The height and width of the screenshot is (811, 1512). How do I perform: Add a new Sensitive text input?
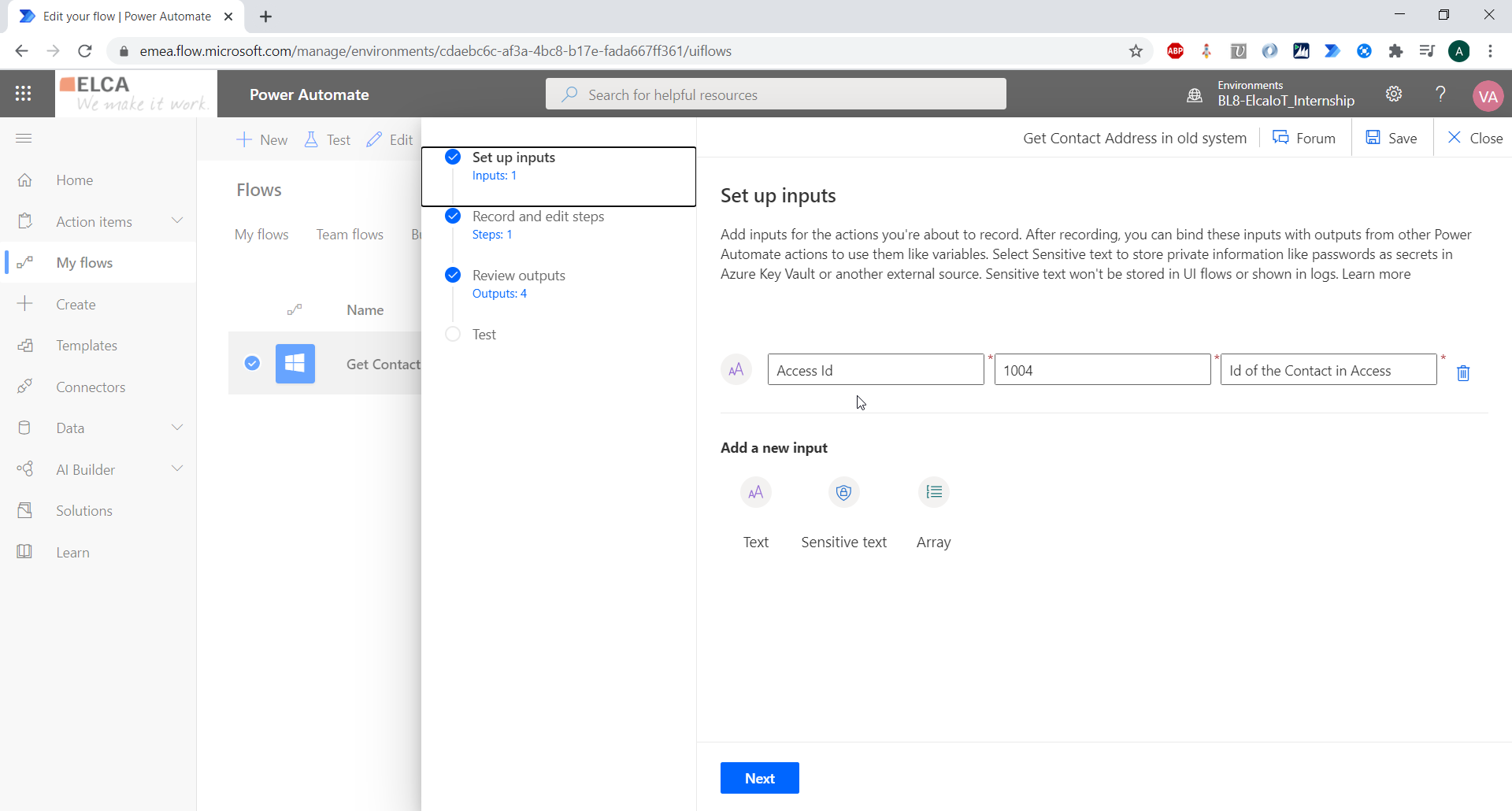pos(843,492)
